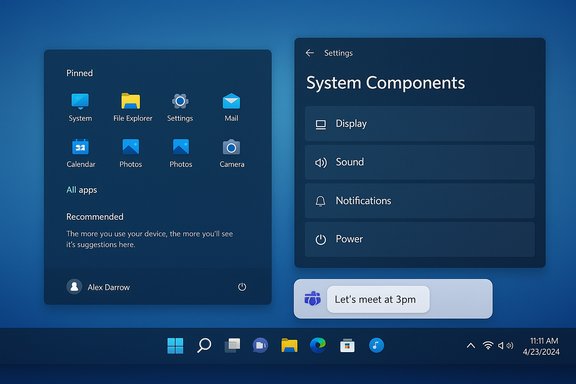
Task: Click the volume tray icon
Action: coord(505,345)
